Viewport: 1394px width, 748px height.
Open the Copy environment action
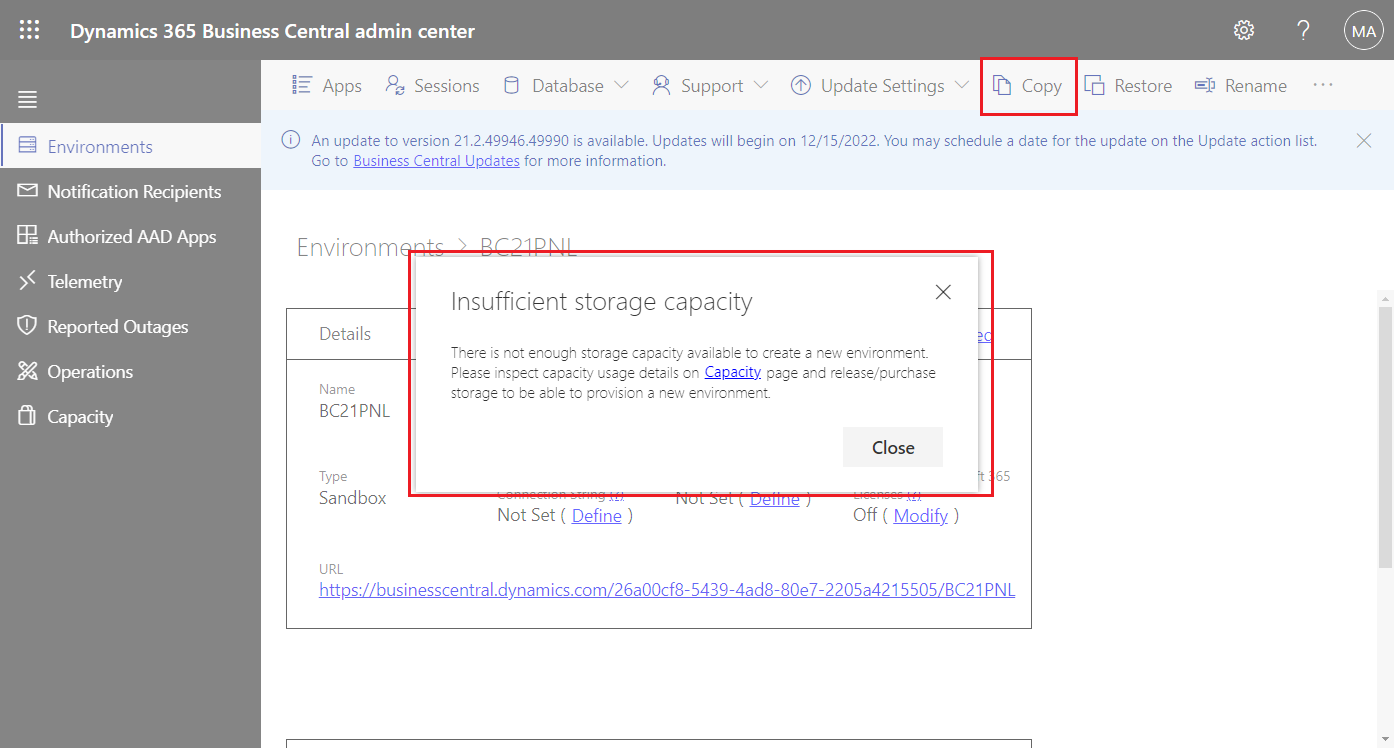[x=1028, y=85]
